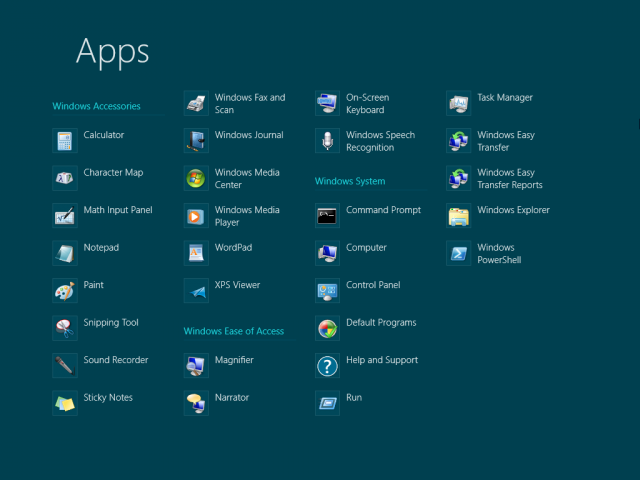Viewport: 640px width, 480px height.
Task: Launch Paint from its palette icon
Action: click(x=65, y=291)
